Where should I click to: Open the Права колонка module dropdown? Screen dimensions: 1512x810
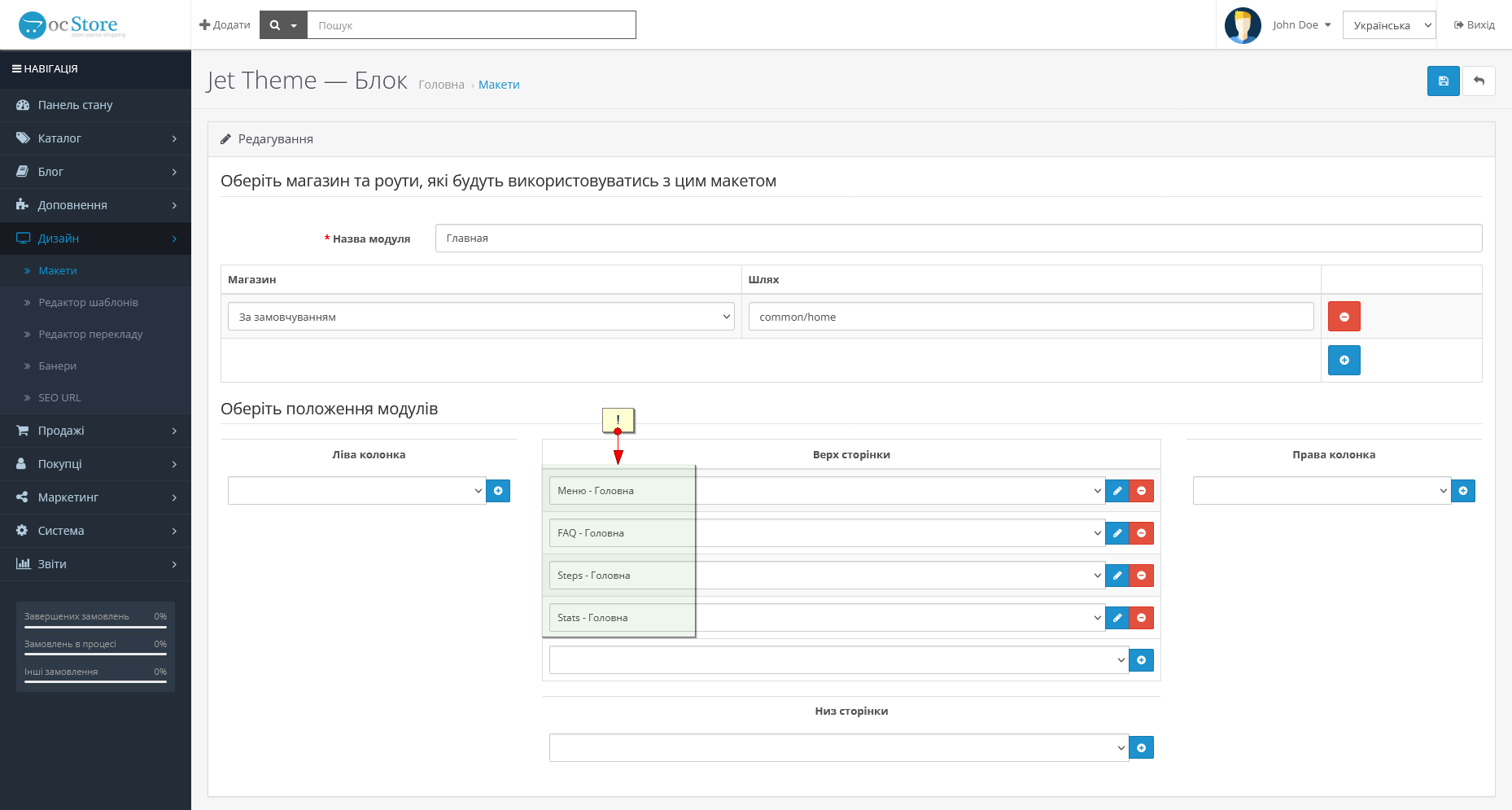(1321, 491)
